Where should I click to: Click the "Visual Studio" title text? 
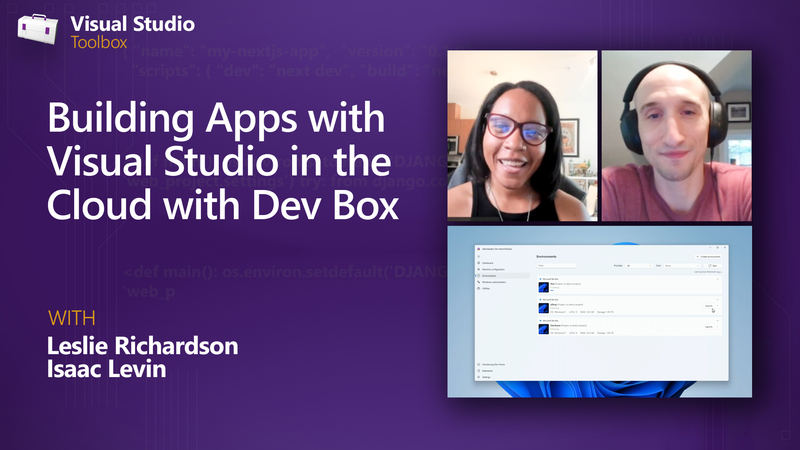(133, 24)
